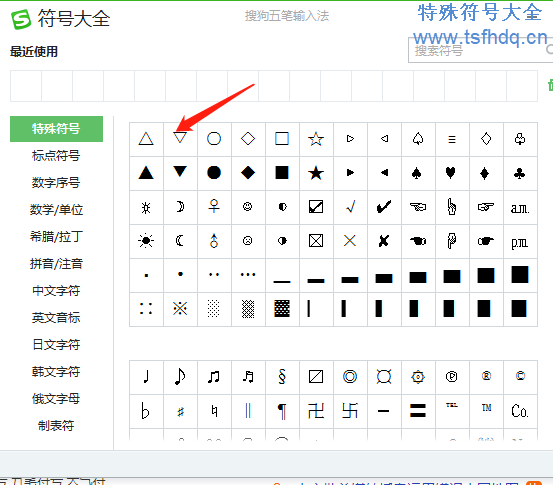Click the first empty recently used slot
Image resolution: width=553 pixels, height=485 pixels.
[26, 86]
